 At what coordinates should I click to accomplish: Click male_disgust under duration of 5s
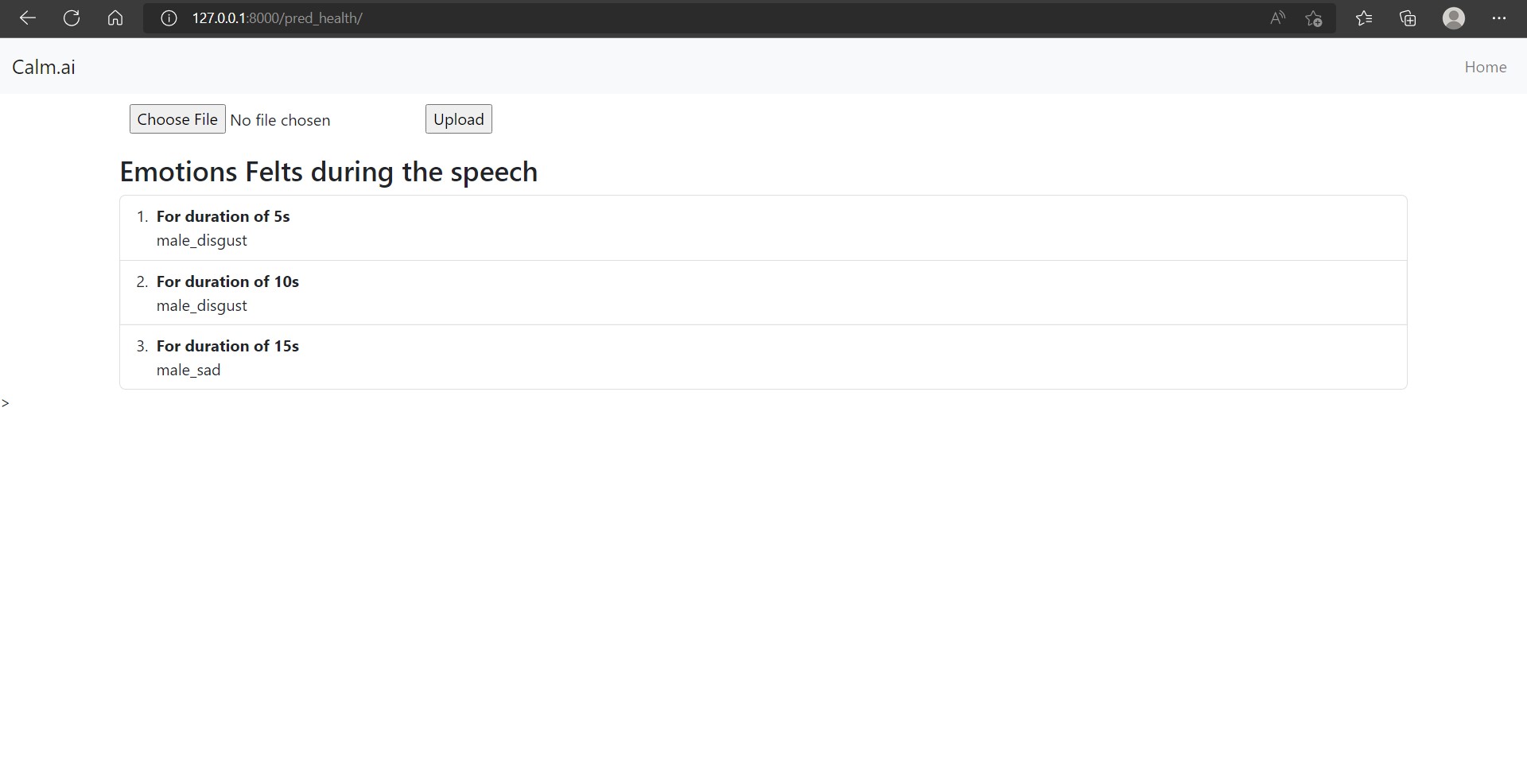point(202,241)
